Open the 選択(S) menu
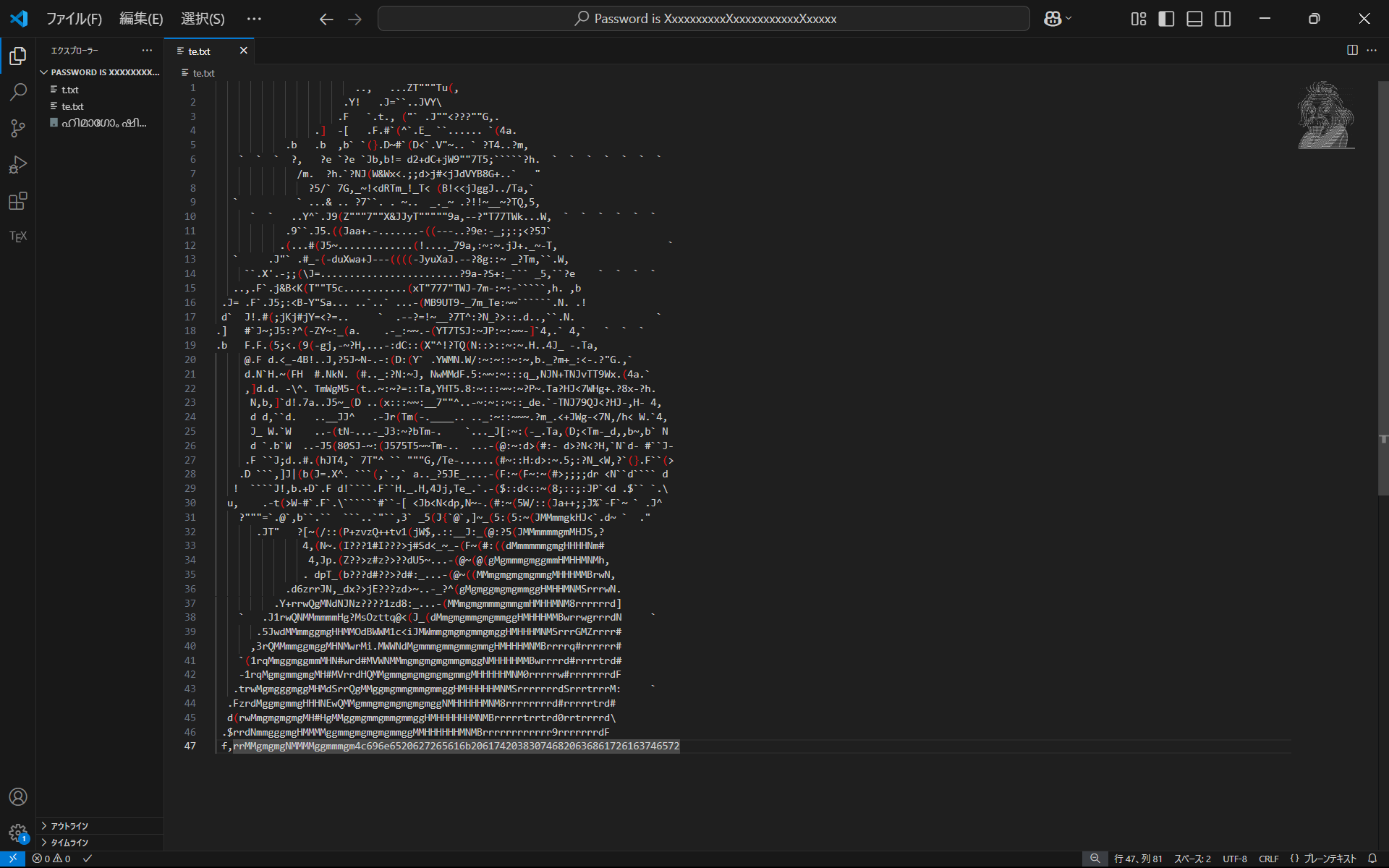This screenshot has width=1389, height=868. pos(203,19)
